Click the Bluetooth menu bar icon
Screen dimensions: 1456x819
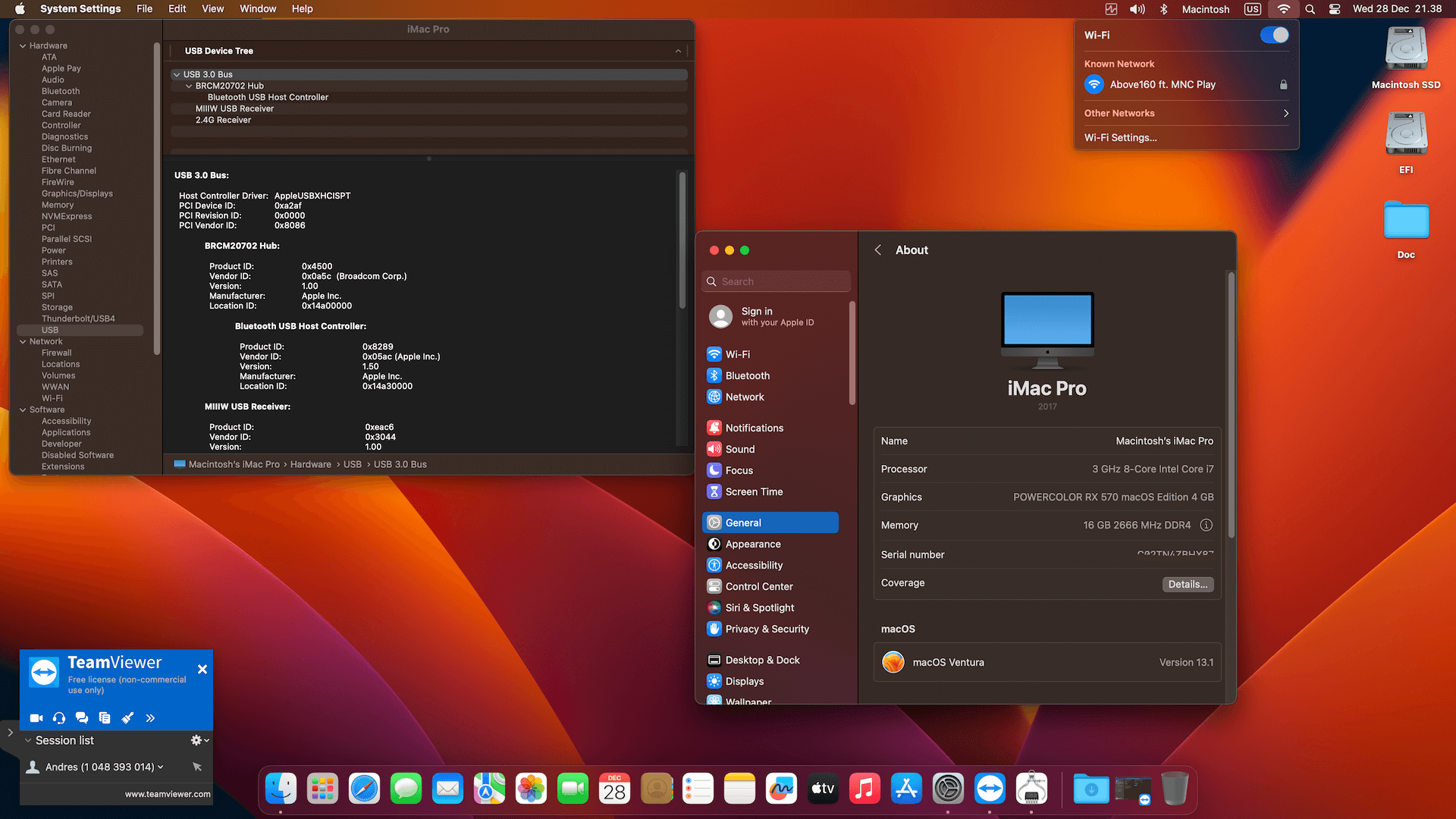[1164, 9]
